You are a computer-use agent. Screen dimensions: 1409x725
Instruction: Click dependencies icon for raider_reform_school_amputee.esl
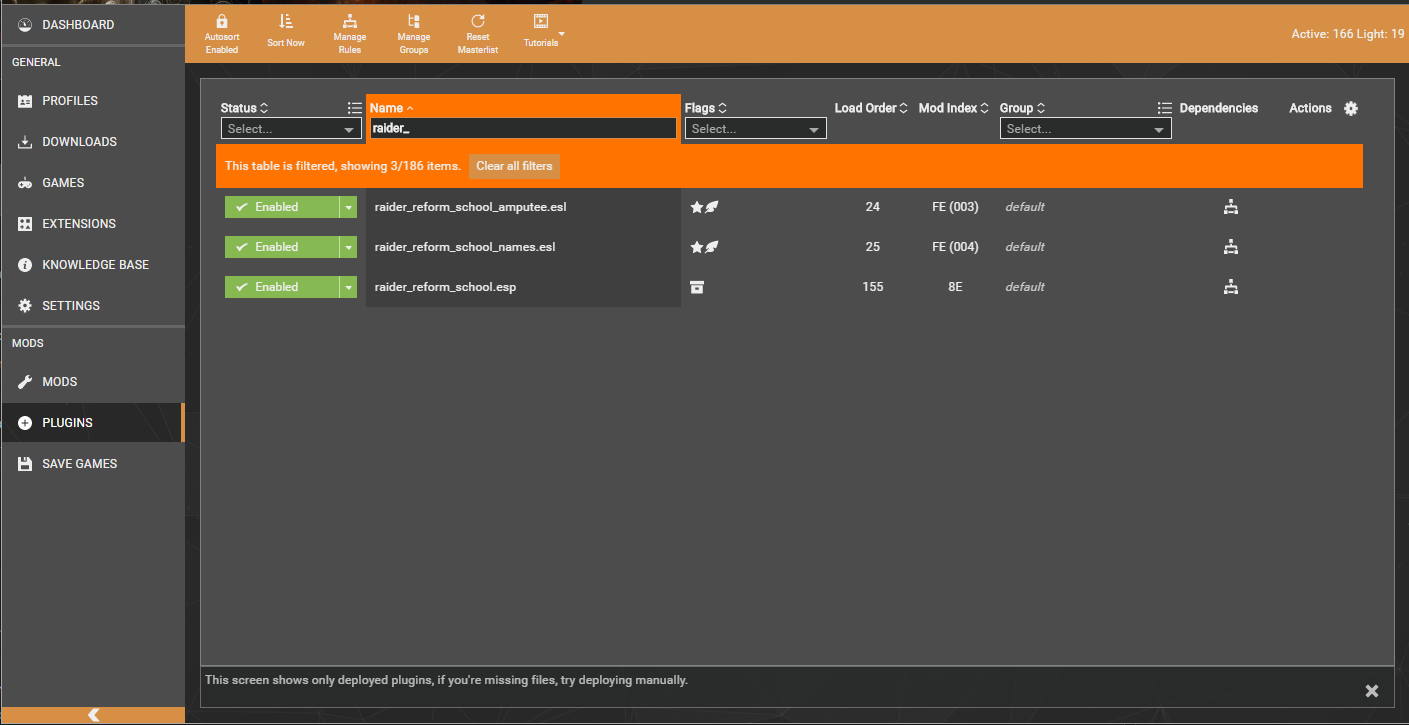[1231, 207]
